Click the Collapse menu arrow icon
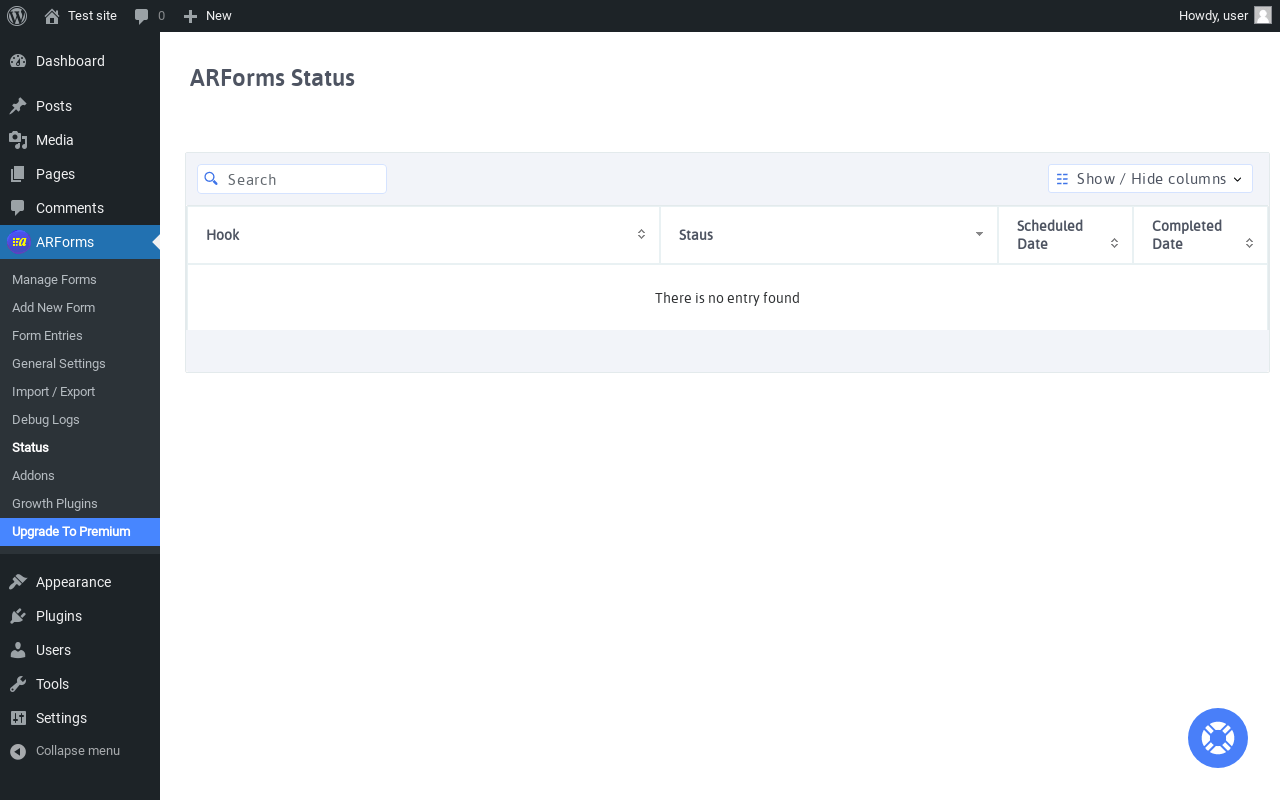Viewport: 1280px width, 800px height. pos(18,751)
